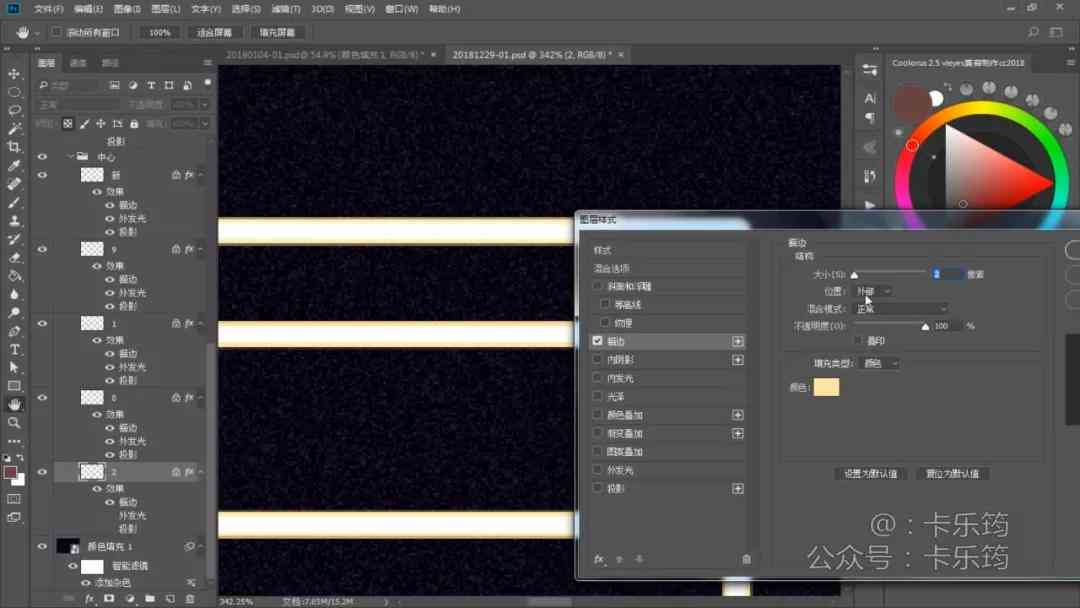Toggle 描边 effect checkbox in Layer Style

pos(597,341)
